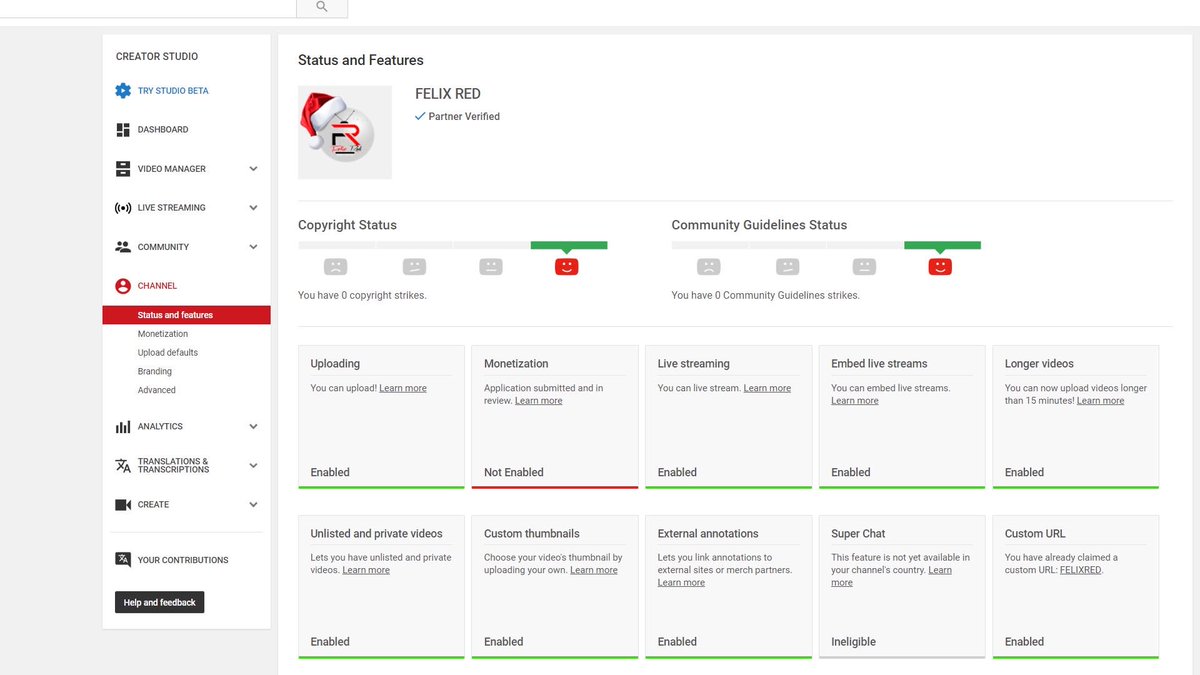Expand the Create section
This screenshot has height=675, width=1200.
pyautogui.click(x=253, y=505)
